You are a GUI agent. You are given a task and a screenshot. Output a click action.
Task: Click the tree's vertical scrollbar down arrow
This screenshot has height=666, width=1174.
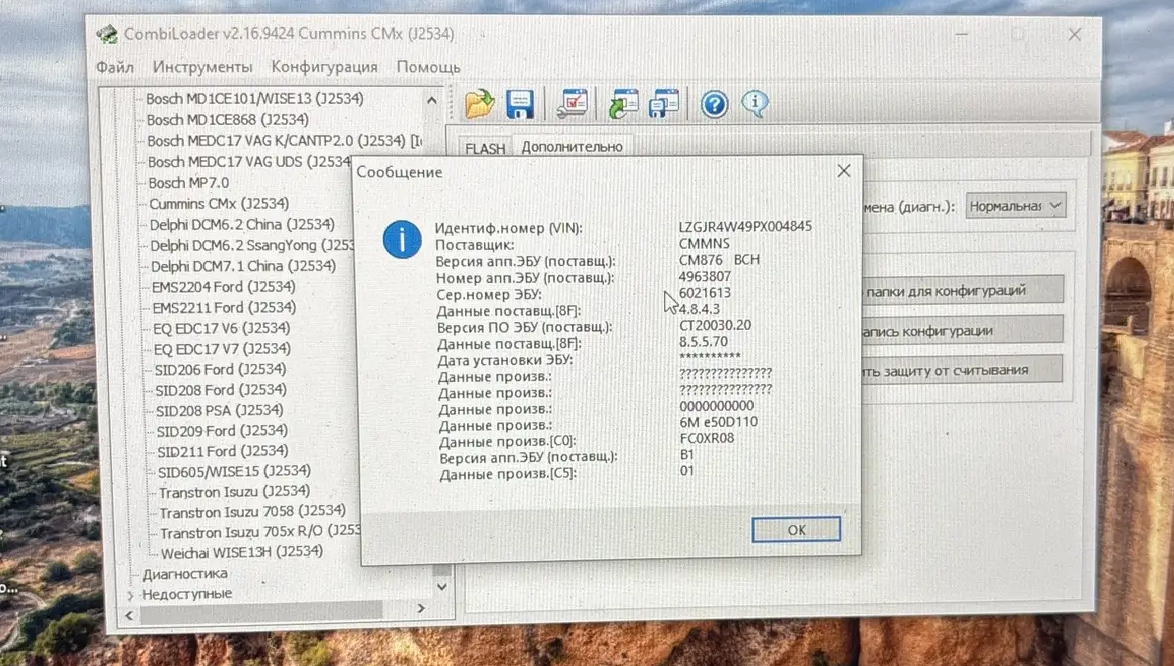point(441,587)
